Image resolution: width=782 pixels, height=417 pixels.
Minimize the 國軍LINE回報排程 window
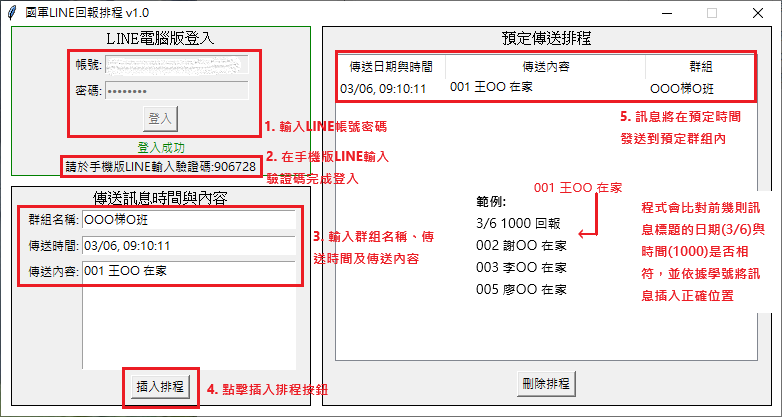pyautogui.click(x=667, y=13)
